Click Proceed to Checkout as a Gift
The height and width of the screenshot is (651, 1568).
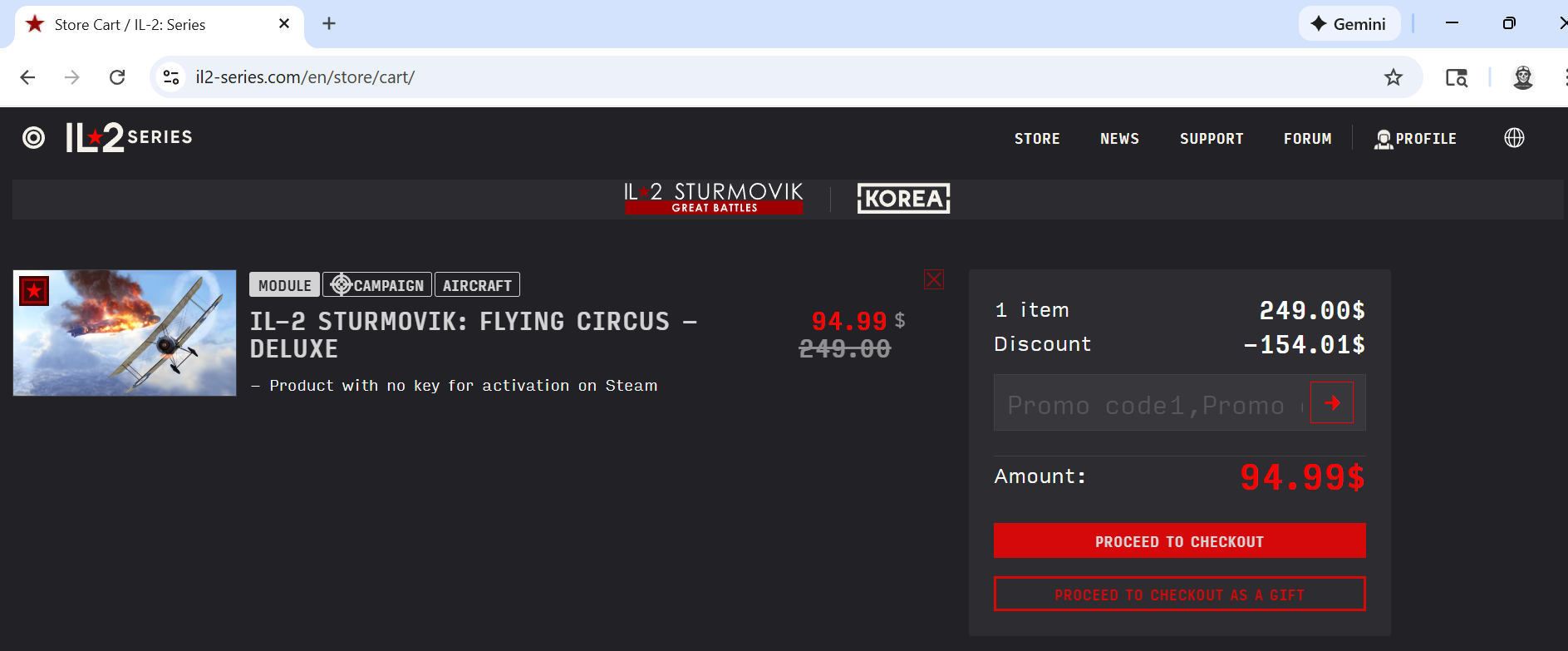pyautogui.click(x=1179, y=594)
